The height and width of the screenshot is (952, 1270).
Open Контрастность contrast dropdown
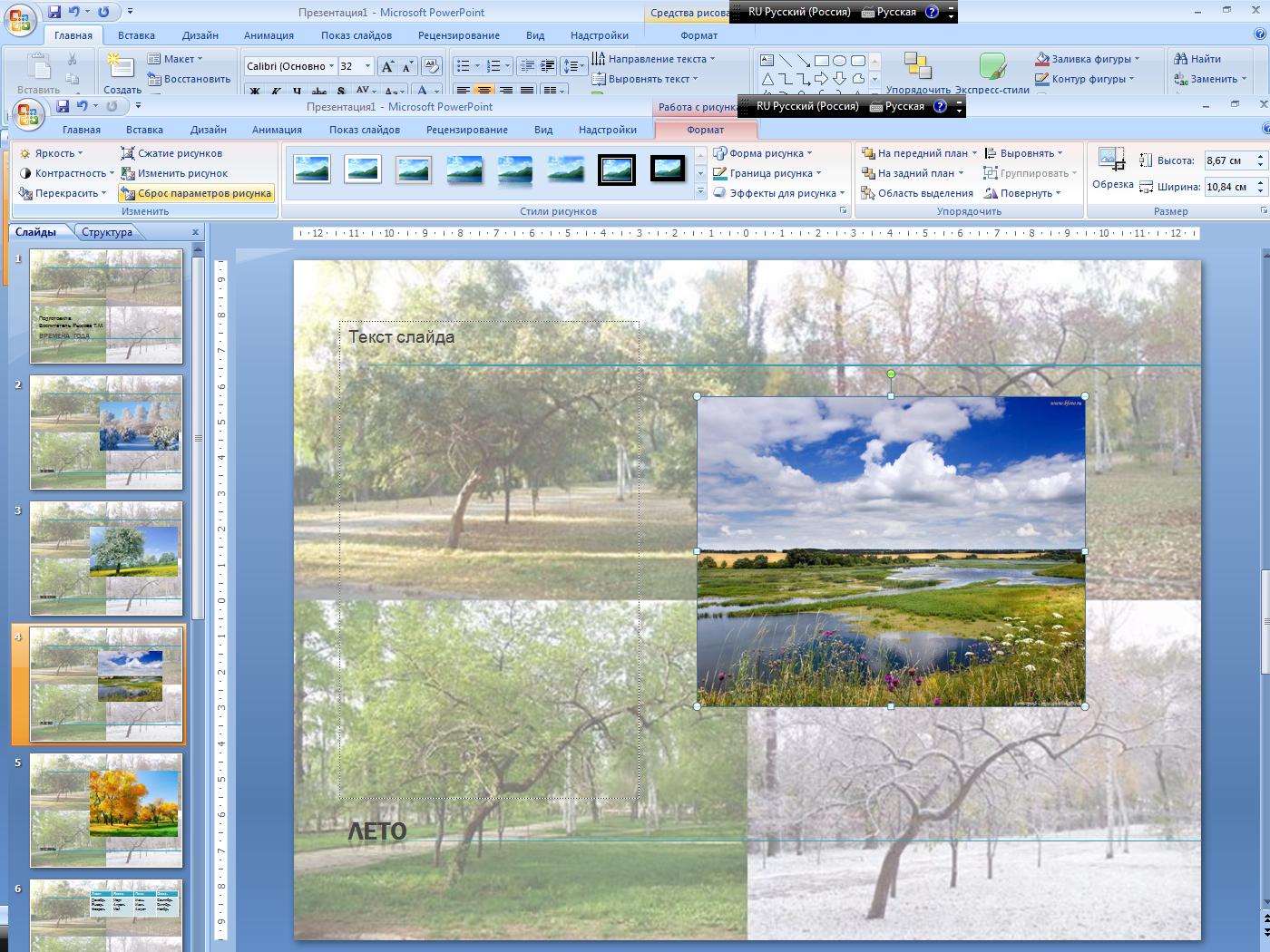(67, 173)
